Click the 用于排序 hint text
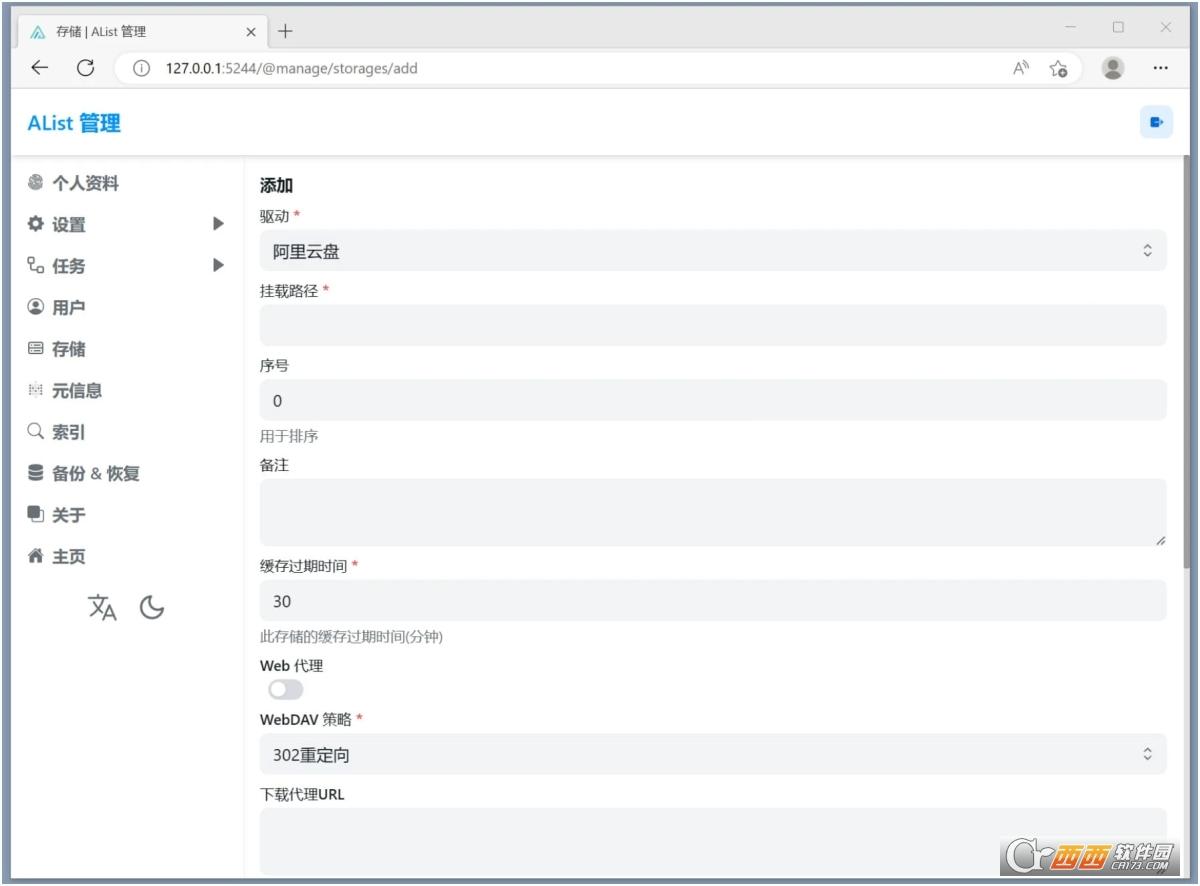 pyautogui.click(x=289, y=436)
